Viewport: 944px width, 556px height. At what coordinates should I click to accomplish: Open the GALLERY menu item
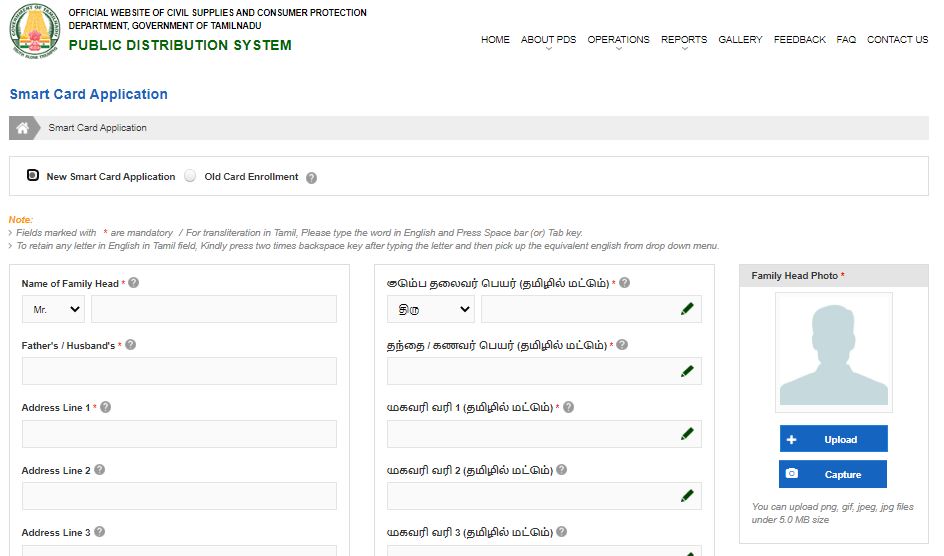coord(740,40)
